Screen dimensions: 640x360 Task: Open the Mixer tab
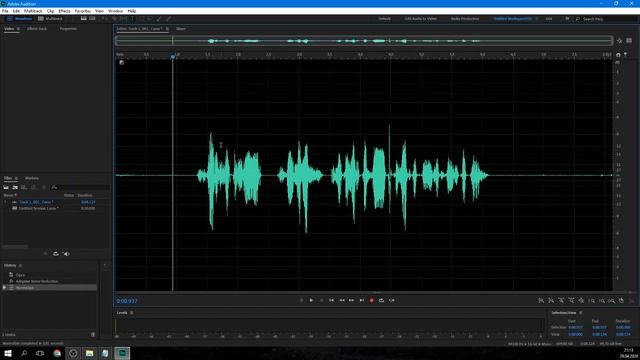181,29
